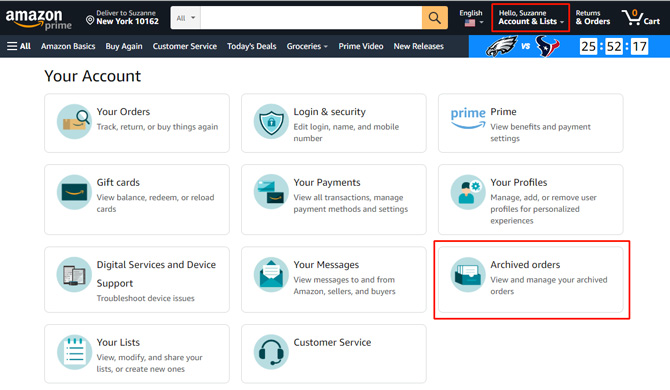Click the Amazon Prime logo
Screen dimensions: 670x390
click(38, 19)
